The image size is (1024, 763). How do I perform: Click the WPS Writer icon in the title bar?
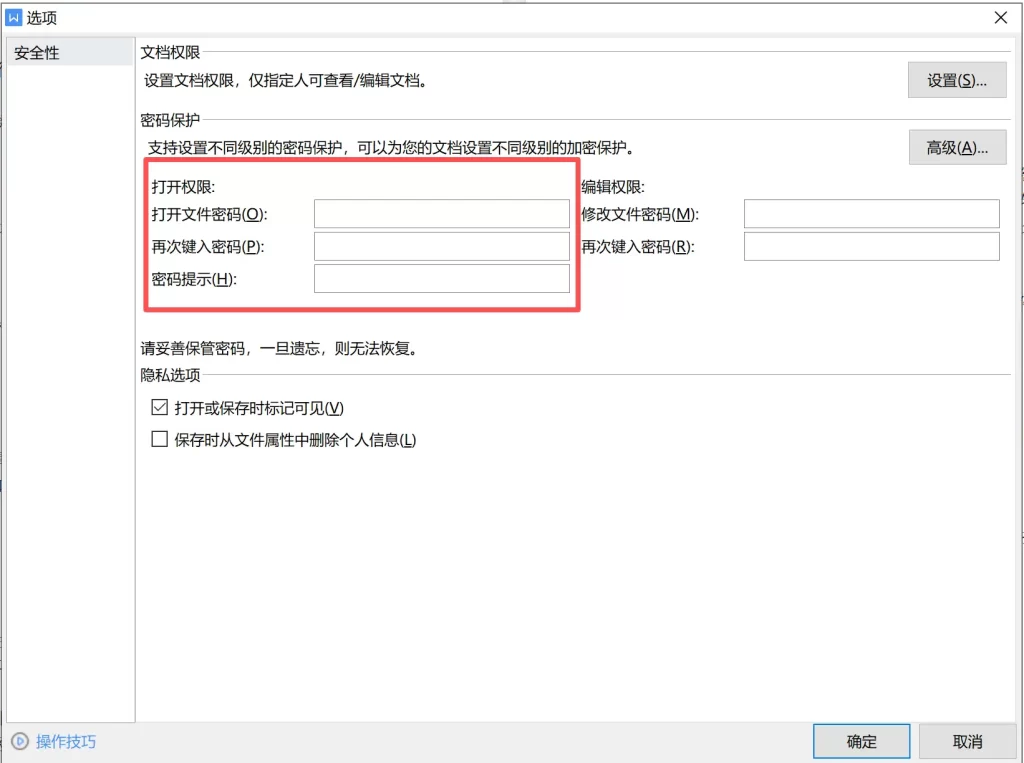coord(14,16)
